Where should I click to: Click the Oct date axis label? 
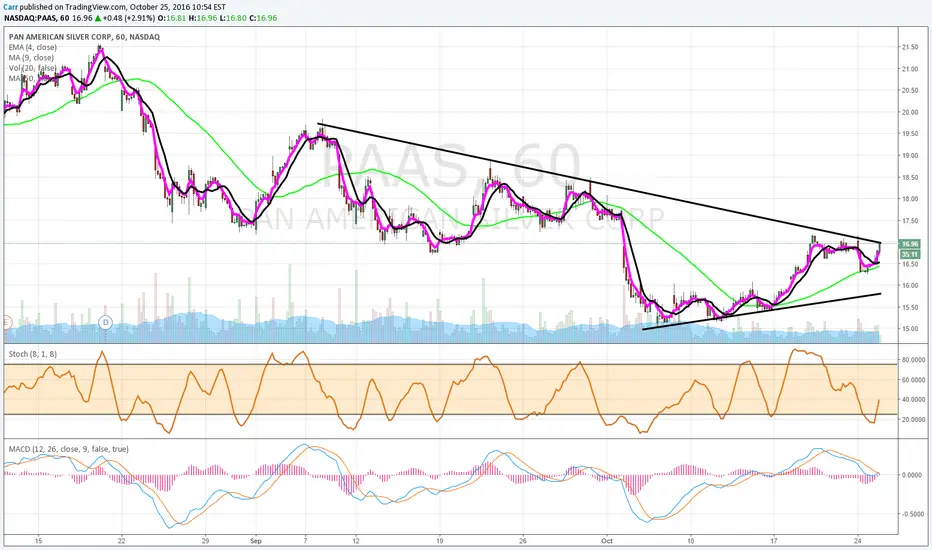tap(607, 540)
